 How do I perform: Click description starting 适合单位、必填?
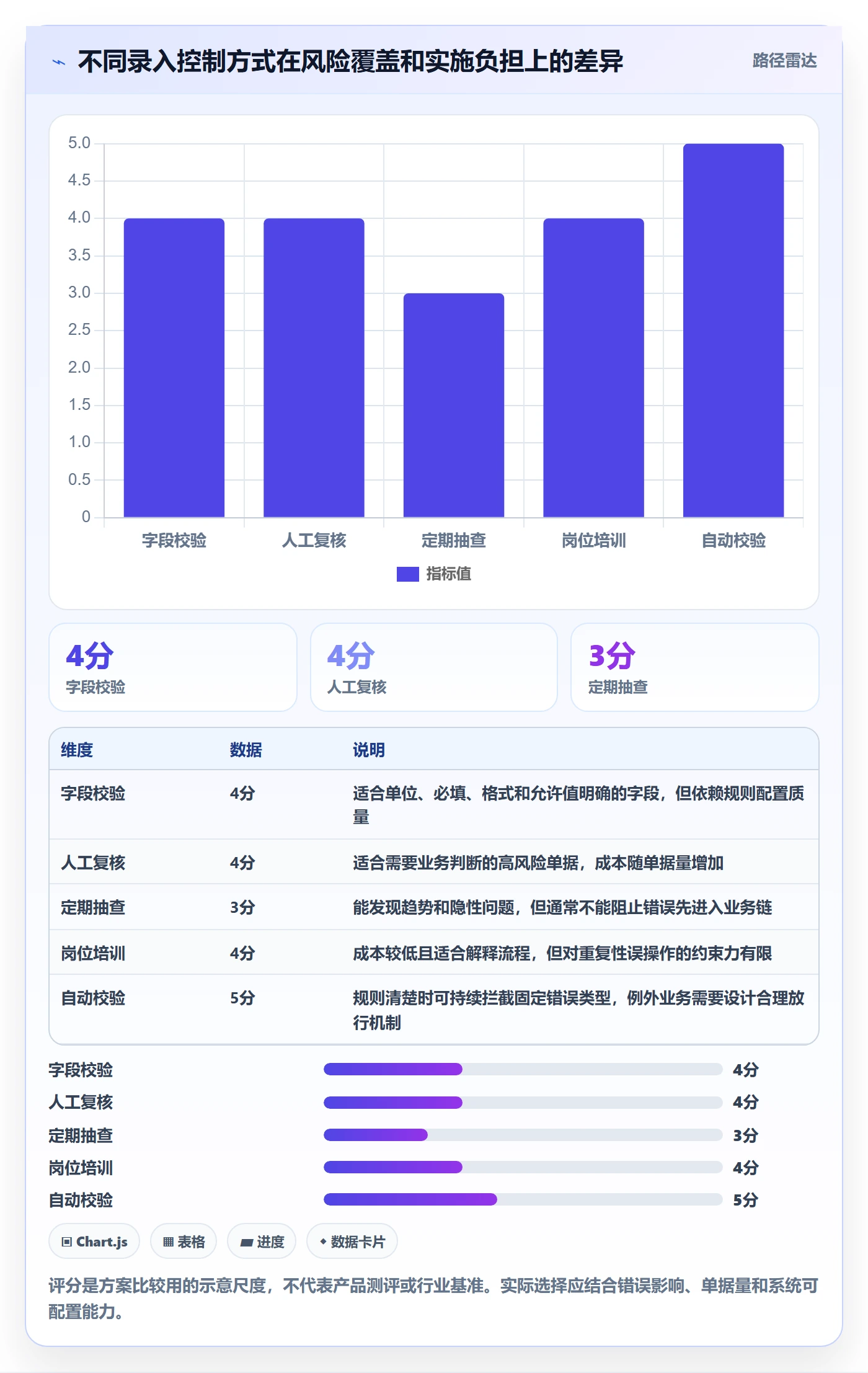(578, 805)
